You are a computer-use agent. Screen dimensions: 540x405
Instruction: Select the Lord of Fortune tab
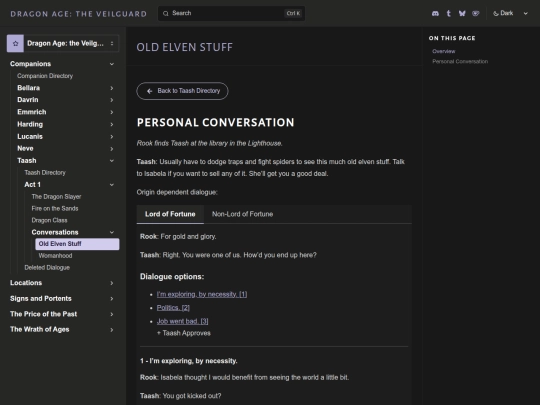pos(170,214)
